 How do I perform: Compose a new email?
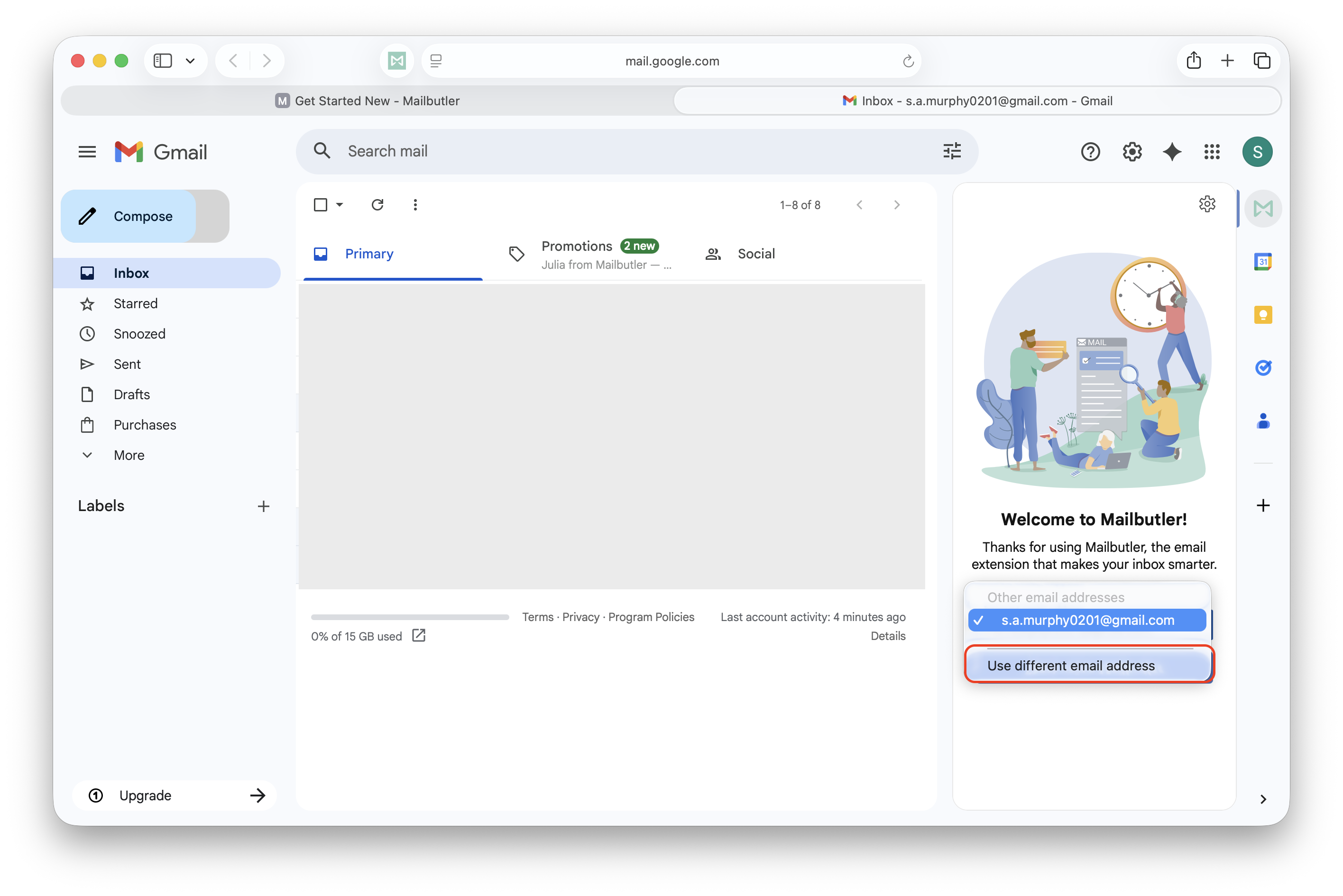(129, 216)
